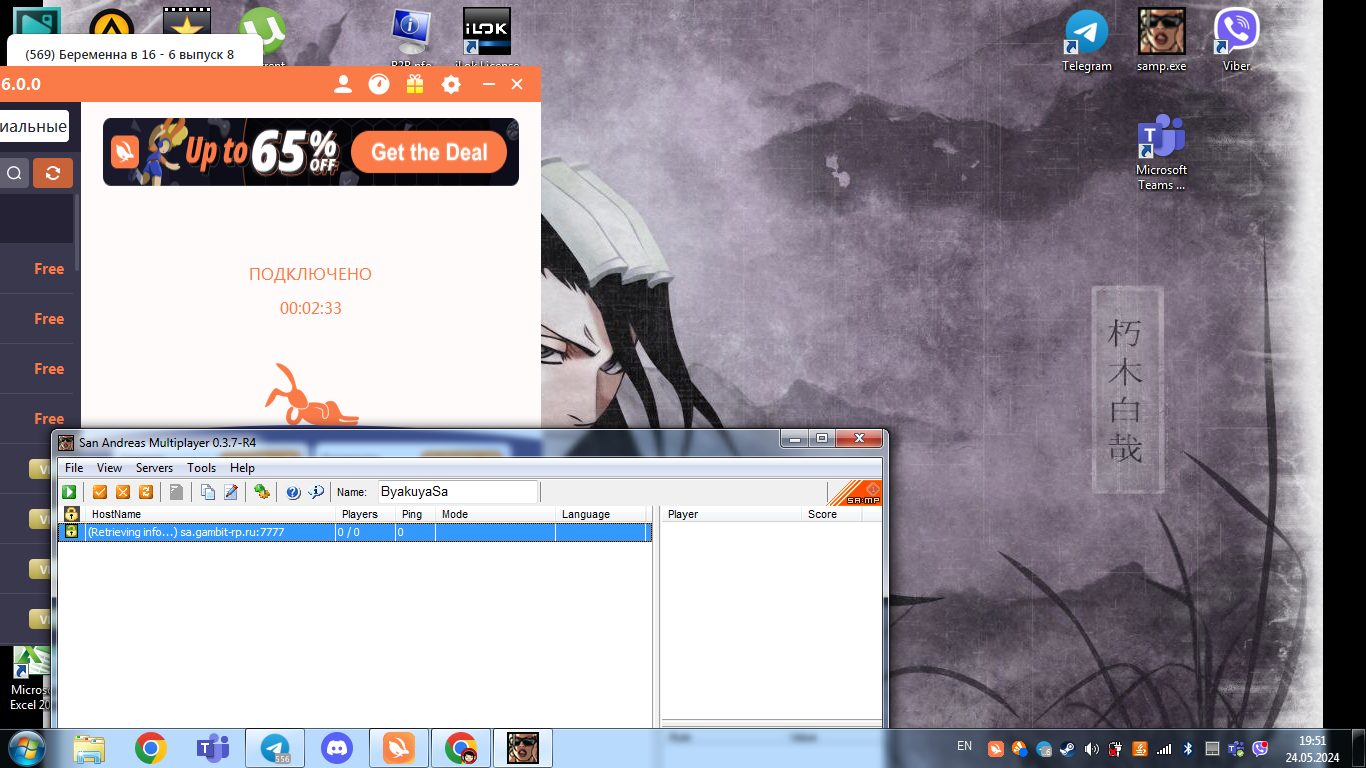The image size is (1366, 768).
Task: Click the Add Server checkmark icon
Action: (x=100, y=492)
